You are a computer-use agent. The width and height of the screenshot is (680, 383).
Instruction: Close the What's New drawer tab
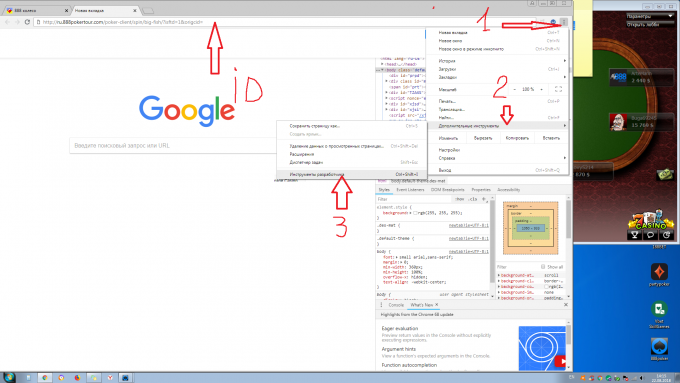[x=437, y=305]
